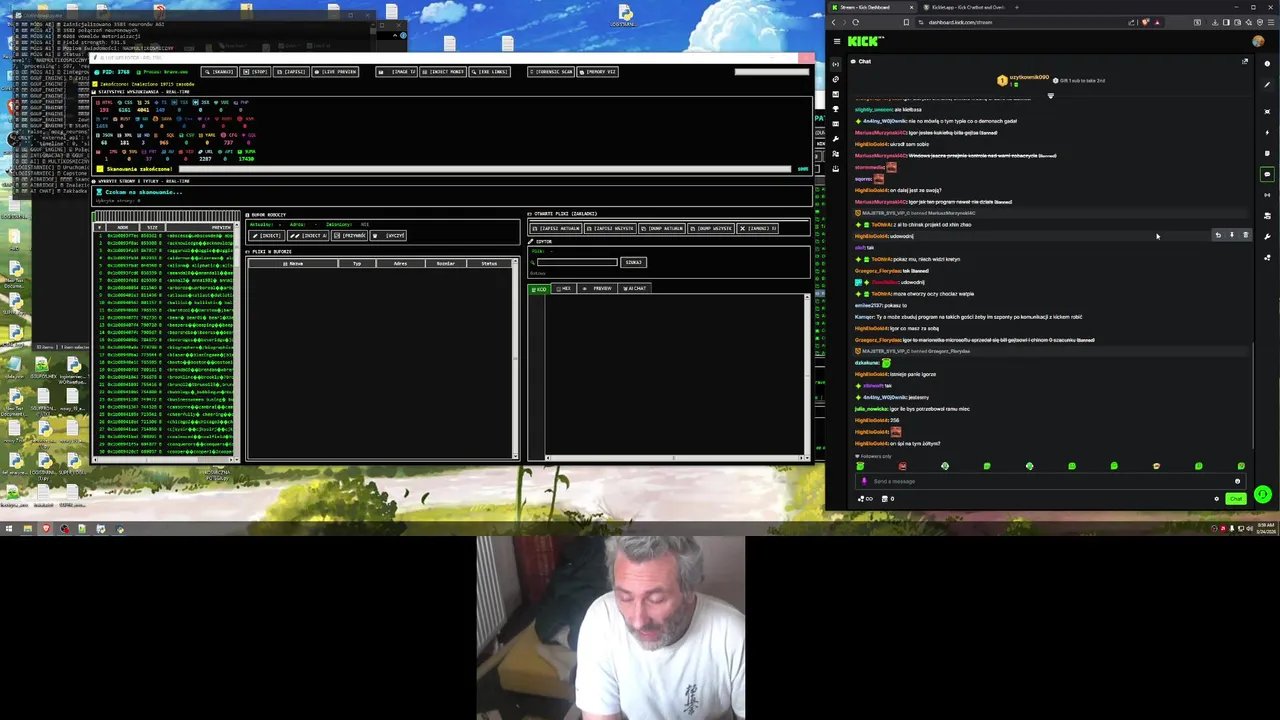Sort buffer files by Status column
This screenshot has width=1280, height=720.
click(x=490, y=263)
